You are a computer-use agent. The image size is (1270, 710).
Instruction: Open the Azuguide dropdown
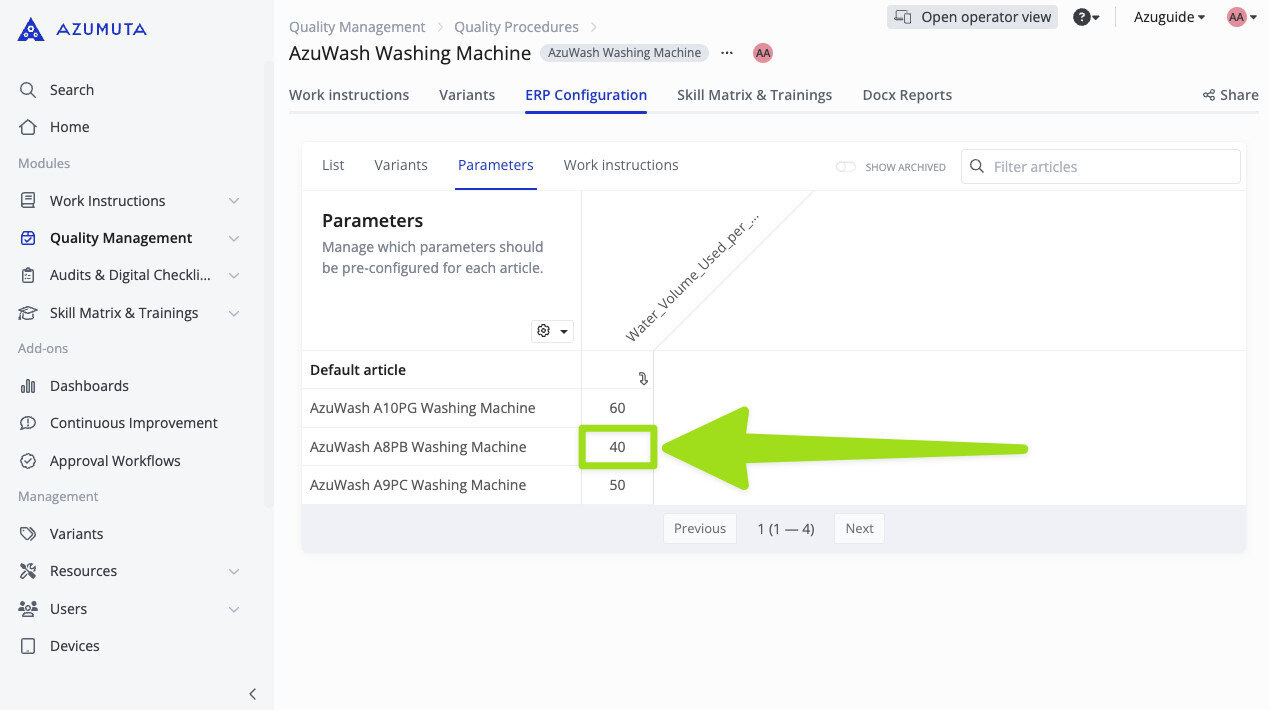pos(1168,17)
